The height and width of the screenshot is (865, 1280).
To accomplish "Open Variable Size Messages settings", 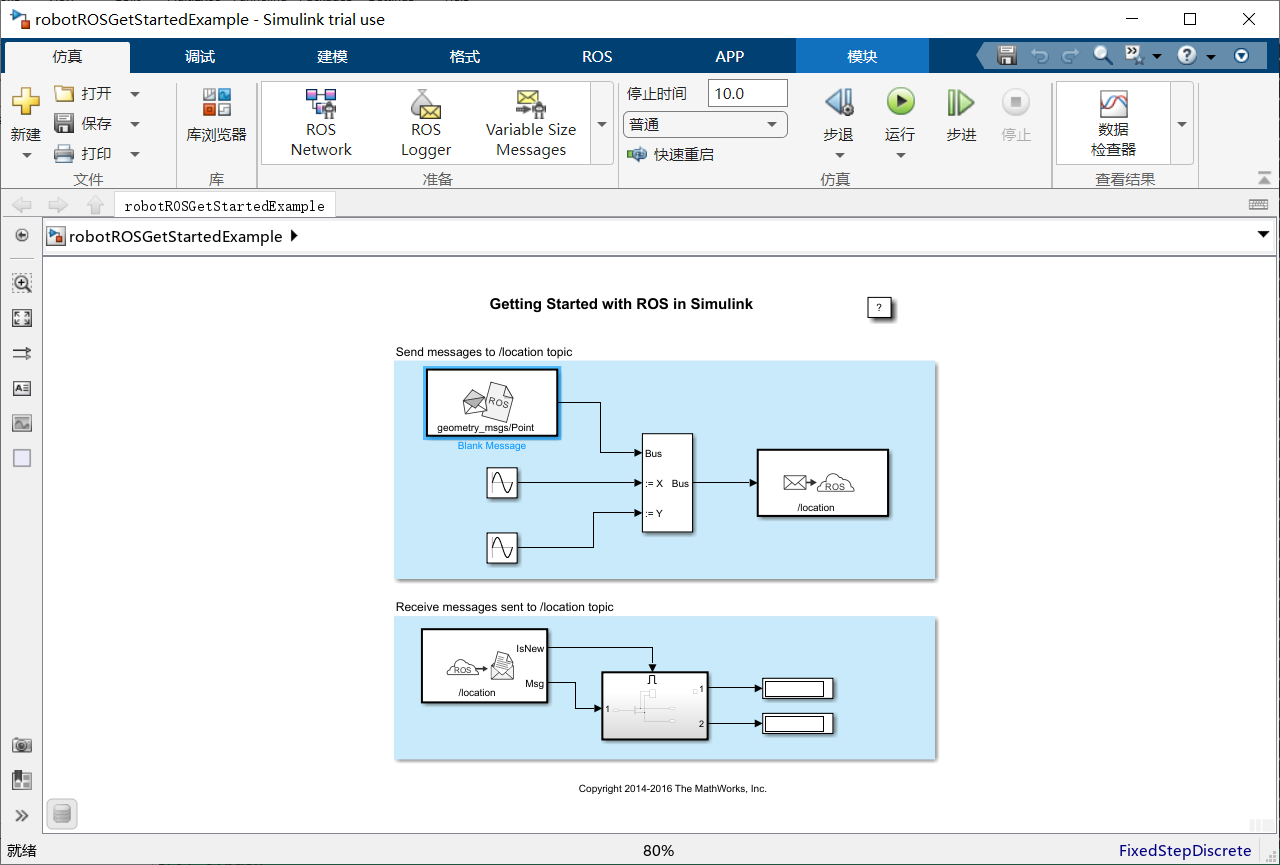I will pyautogui.click(x=531, y=123).
